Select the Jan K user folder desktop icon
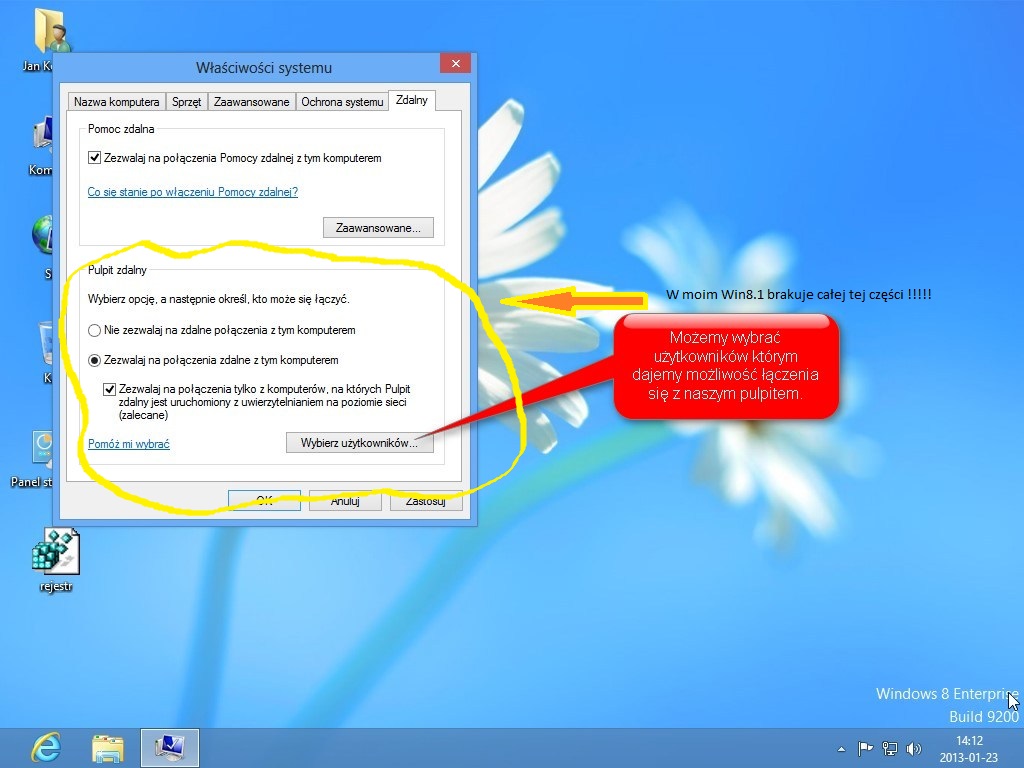Image resolution: width=1024 pixels, height=768 pixels. pyautogui.click(x=47, y=38)
